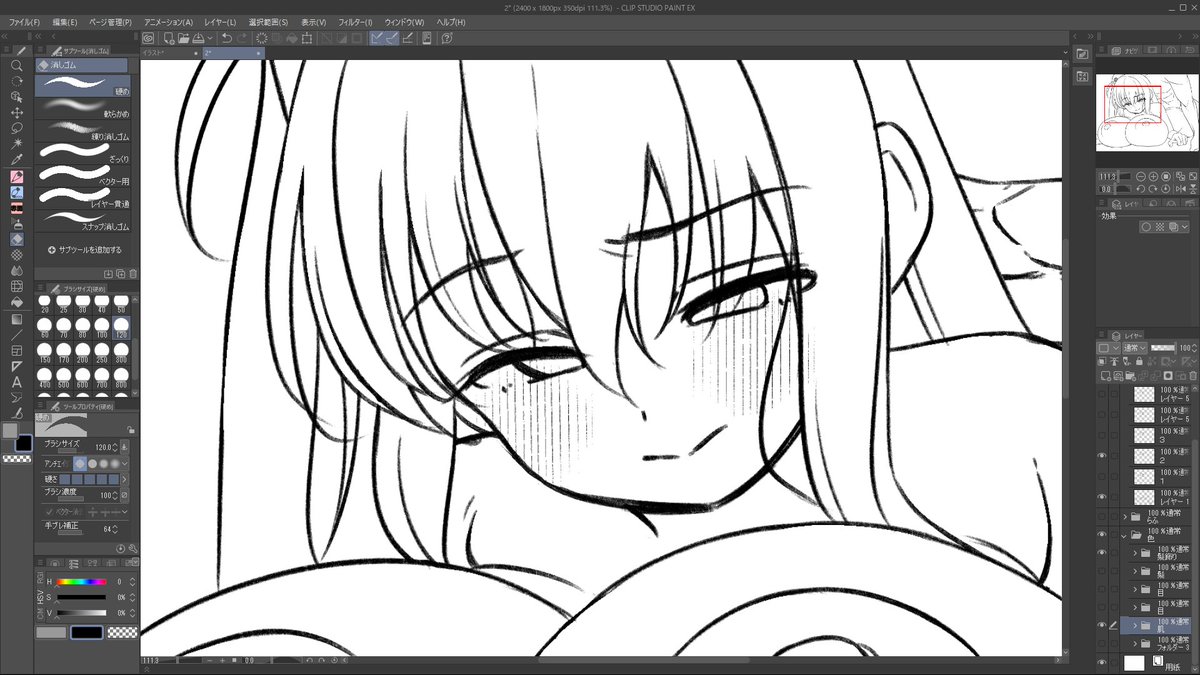Expand the らふ layer folder
This screenshot has width=1200, height=675.
click(1125, 517)
